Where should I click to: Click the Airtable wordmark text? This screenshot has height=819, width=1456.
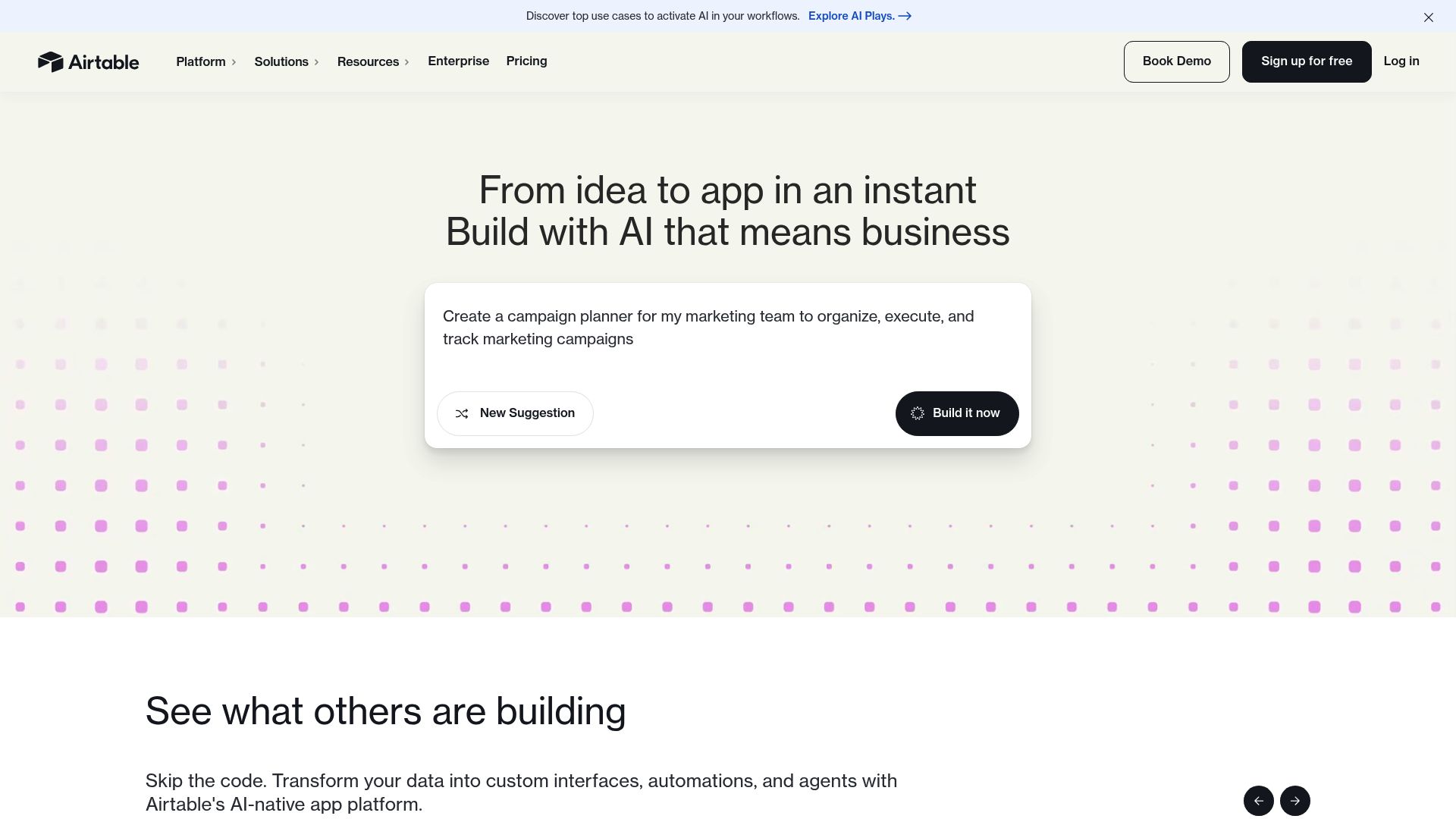(104, 62)
